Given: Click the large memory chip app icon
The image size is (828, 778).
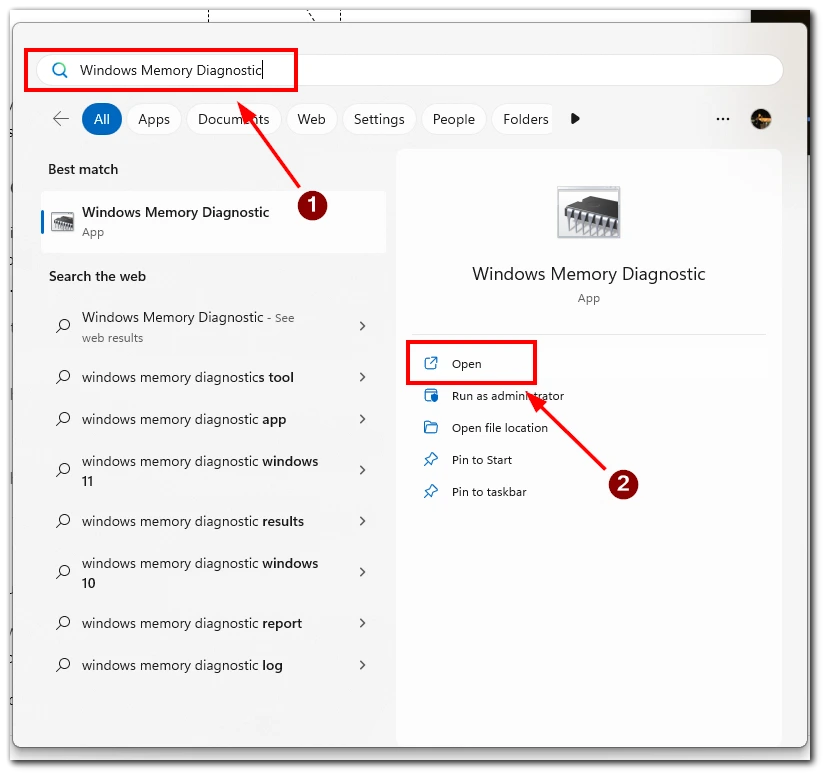Looking at the screenshot, I should tap(589, 212).
